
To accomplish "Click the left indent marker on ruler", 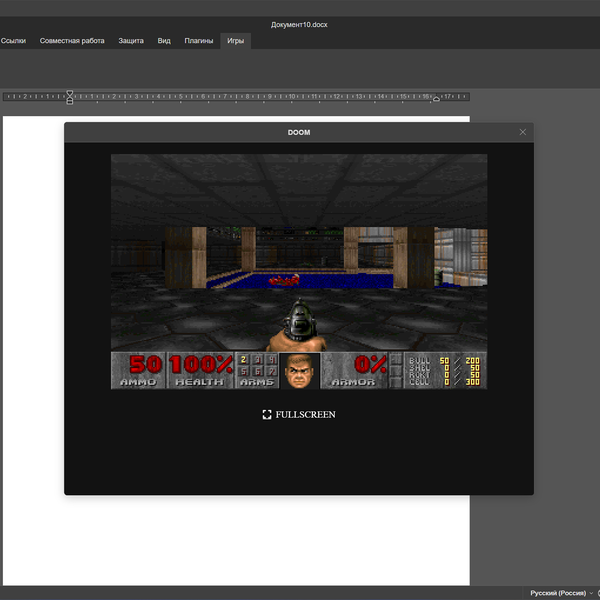I will [69, 98].
